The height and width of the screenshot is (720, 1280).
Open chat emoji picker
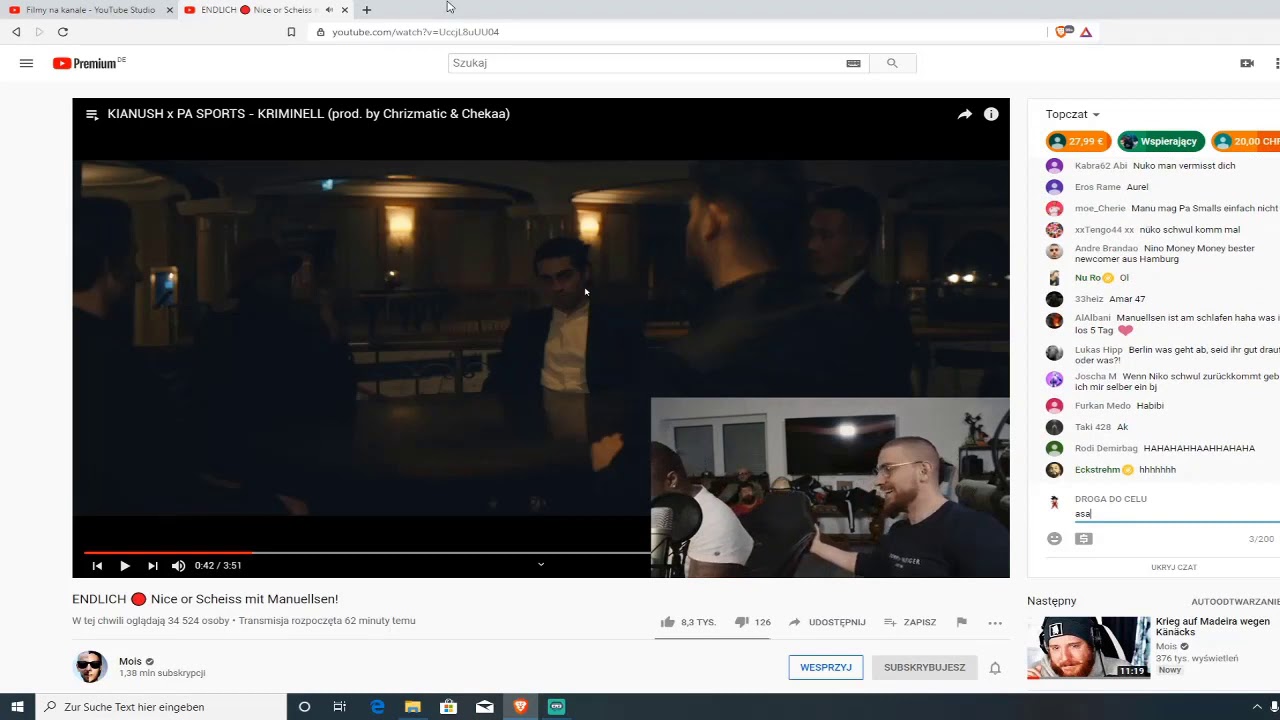click(x=1054, y=539)
